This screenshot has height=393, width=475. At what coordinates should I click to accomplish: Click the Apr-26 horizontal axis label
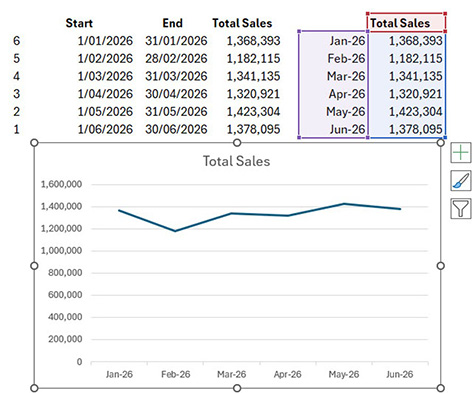click(x=287, y=374)
